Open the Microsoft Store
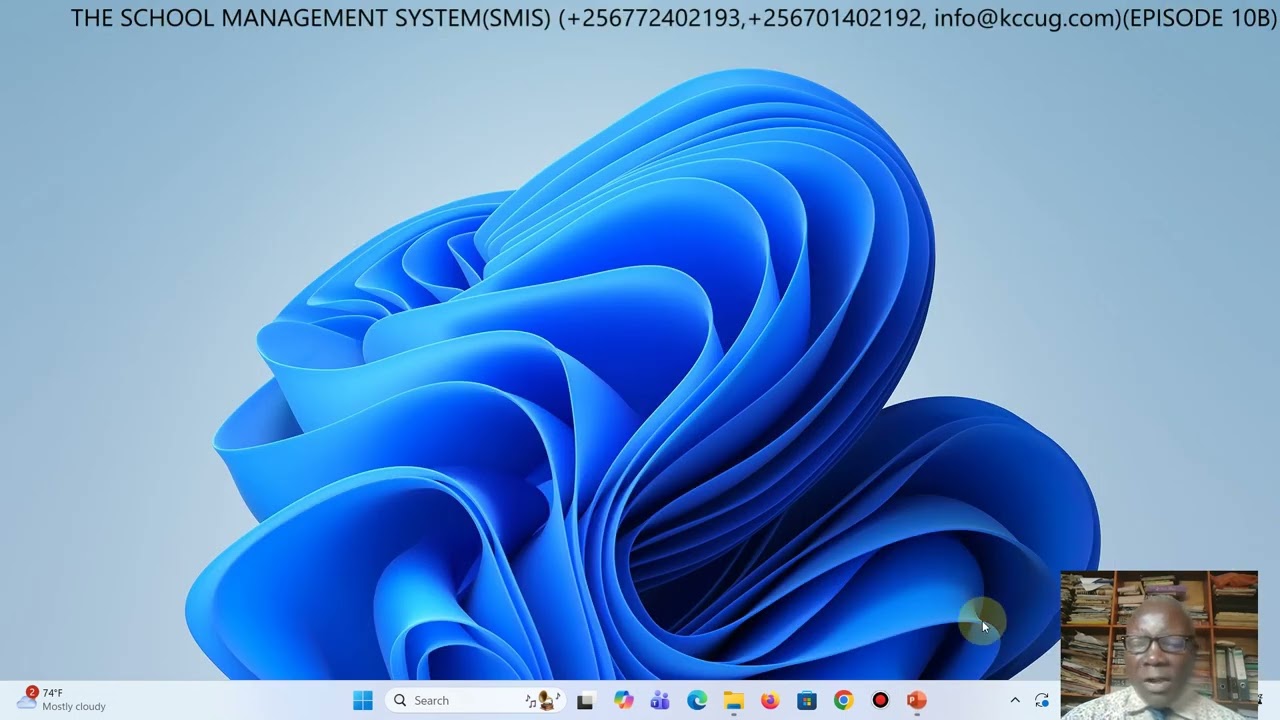The width and height of the screenshot is (1280, 720). [807, 701]
